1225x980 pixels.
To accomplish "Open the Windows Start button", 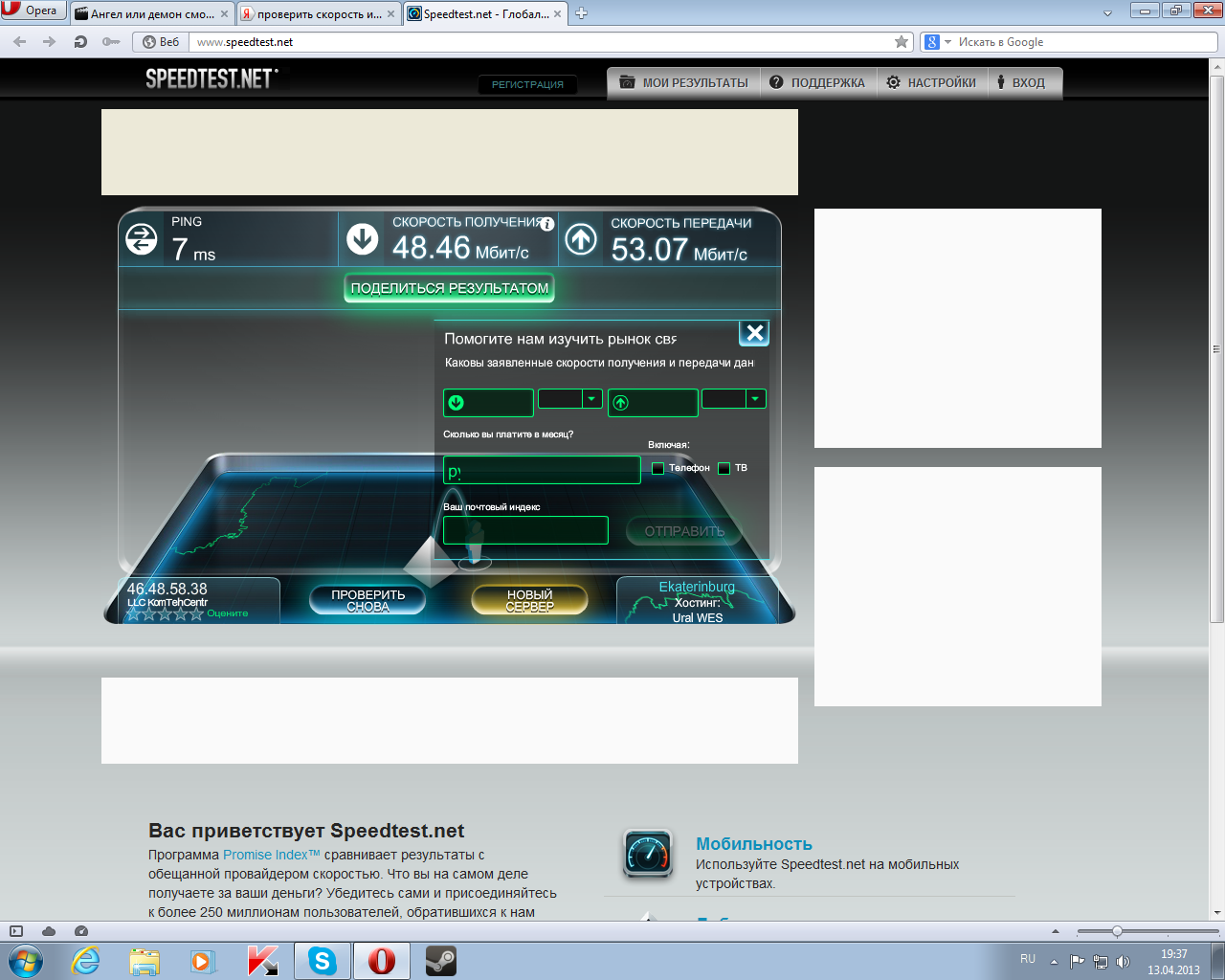I will pos(26,961).
